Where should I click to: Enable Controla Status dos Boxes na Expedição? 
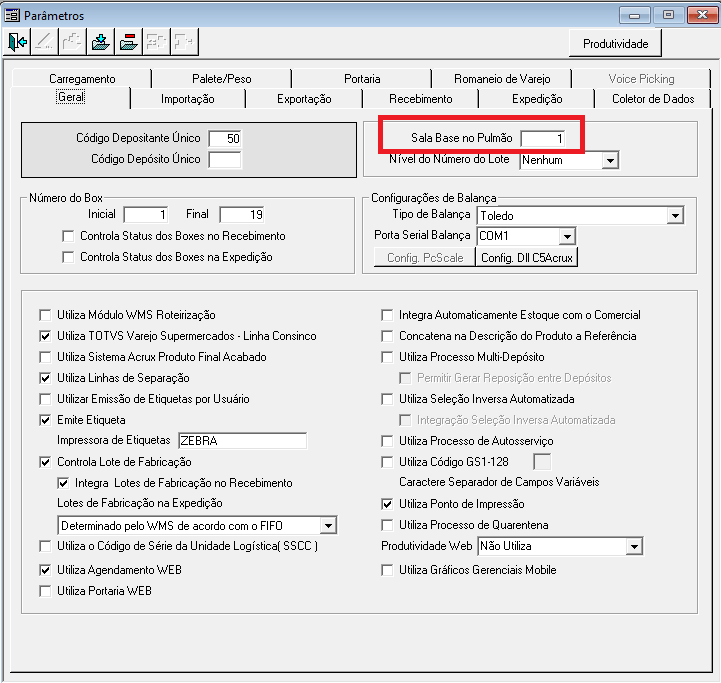pos(68,257)
